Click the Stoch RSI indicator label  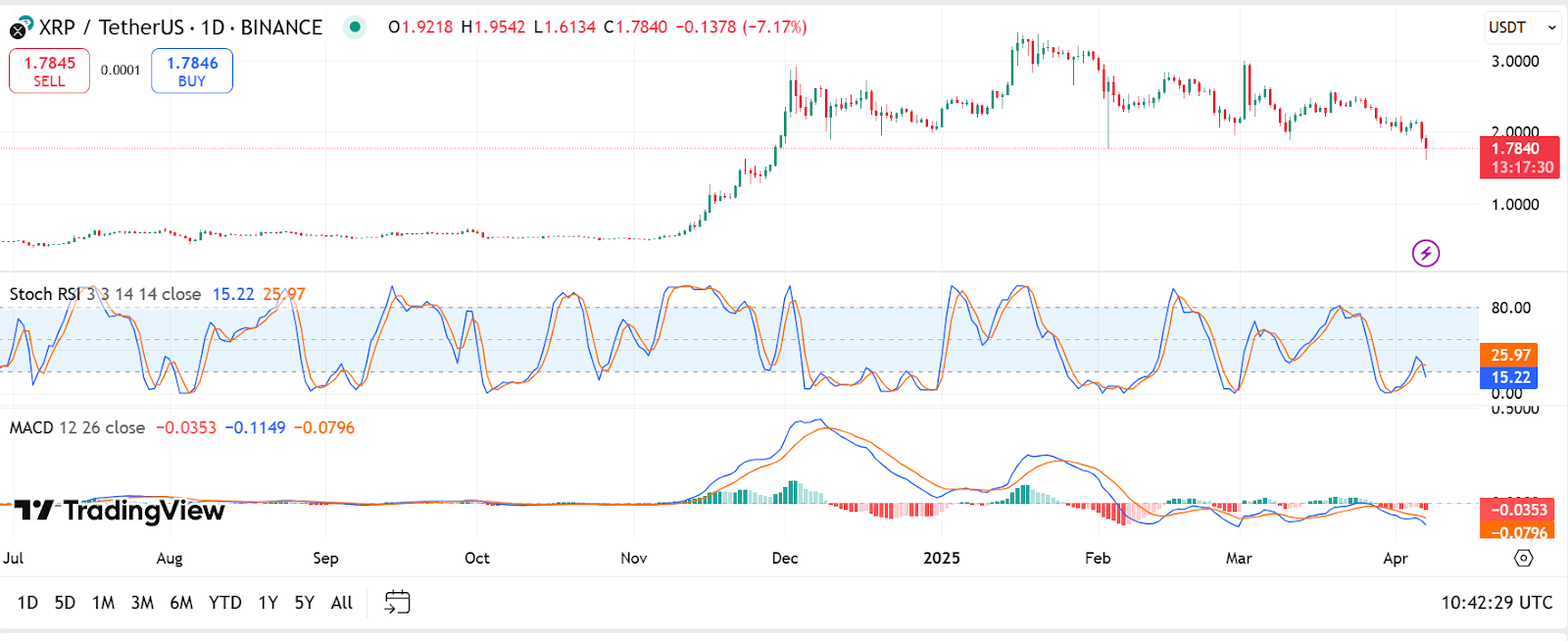pyautogui.click(x=105, y=294)
